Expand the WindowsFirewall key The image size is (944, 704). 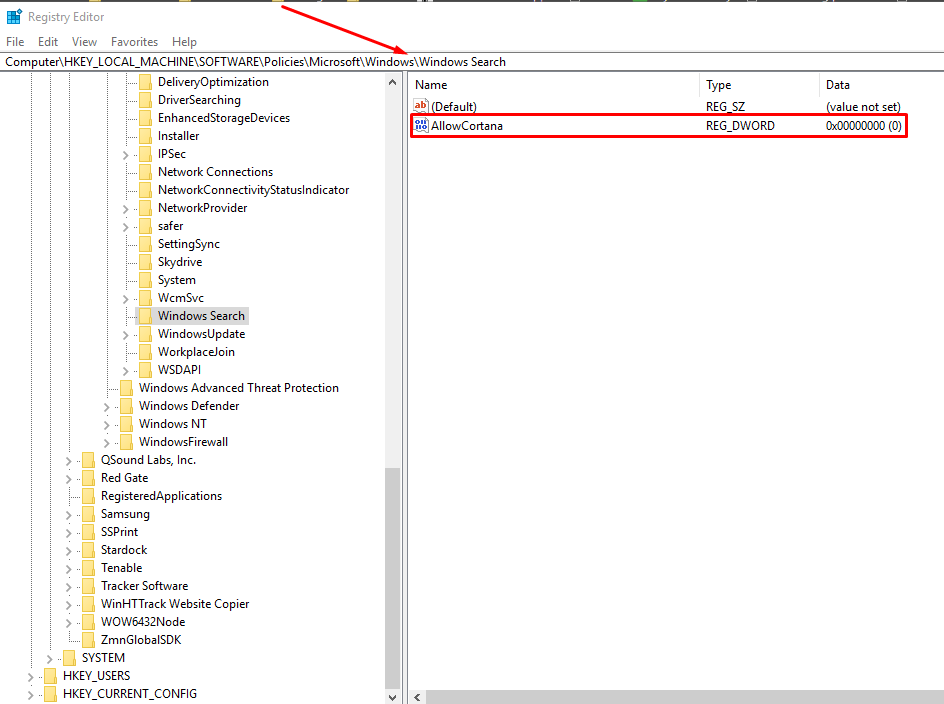pyautogui.click(x=107, y=443)
